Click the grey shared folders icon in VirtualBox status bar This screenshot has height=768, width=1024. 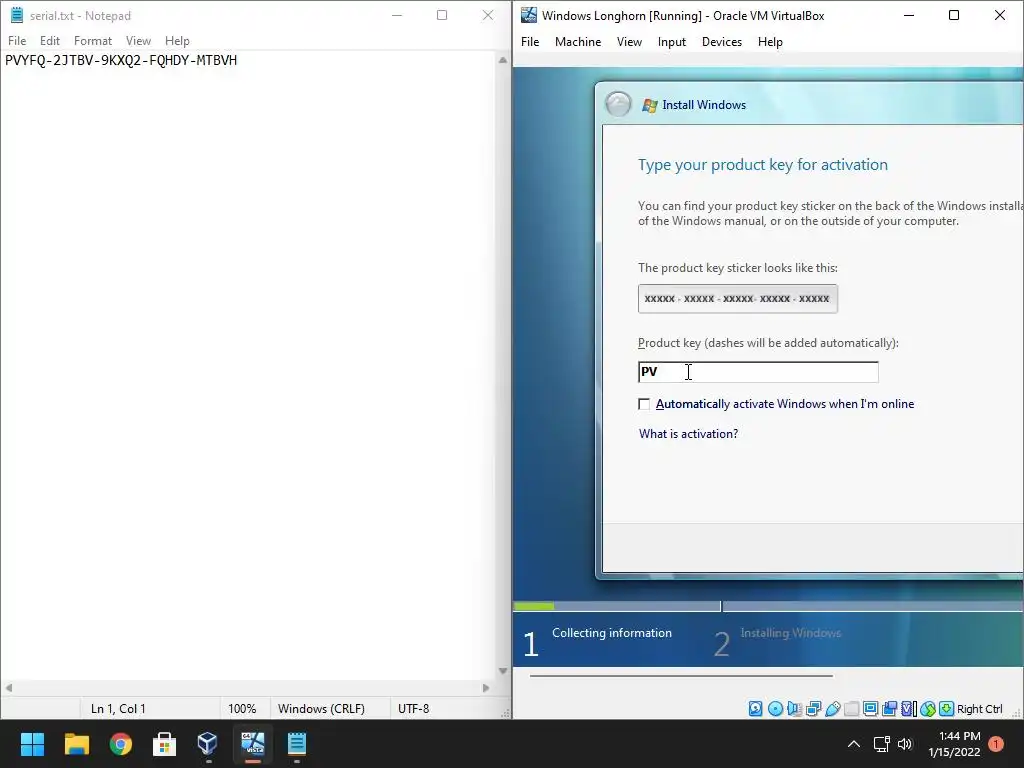coord(852,709)
